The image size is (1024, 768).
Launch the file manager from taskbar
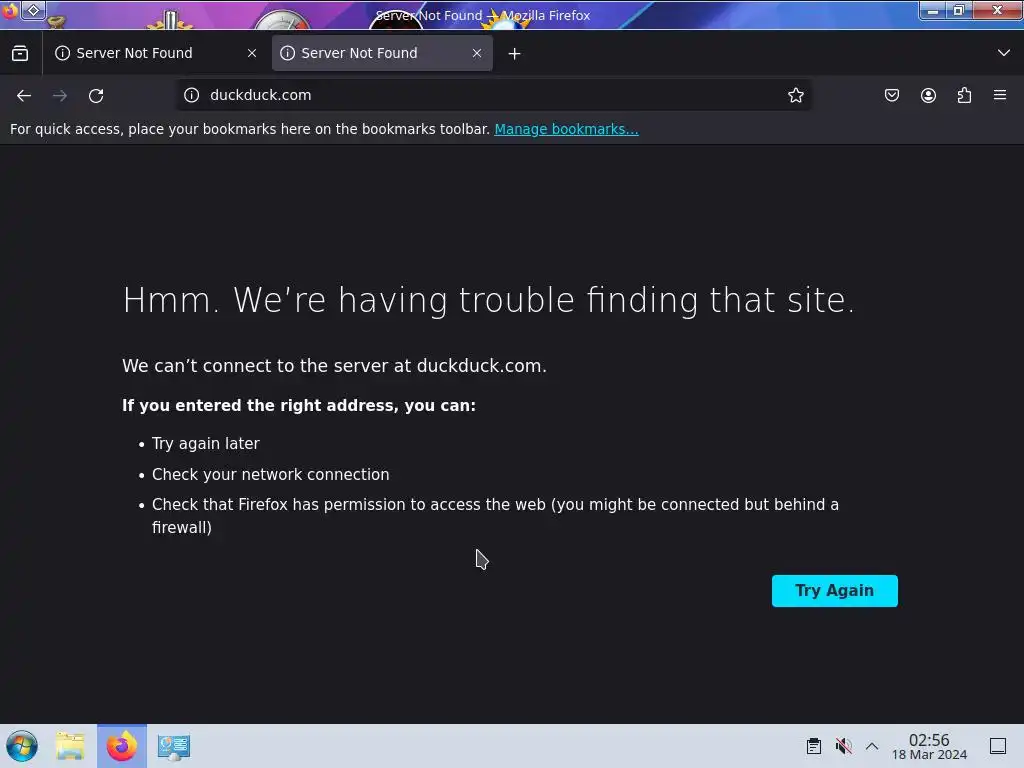[70, 746]
